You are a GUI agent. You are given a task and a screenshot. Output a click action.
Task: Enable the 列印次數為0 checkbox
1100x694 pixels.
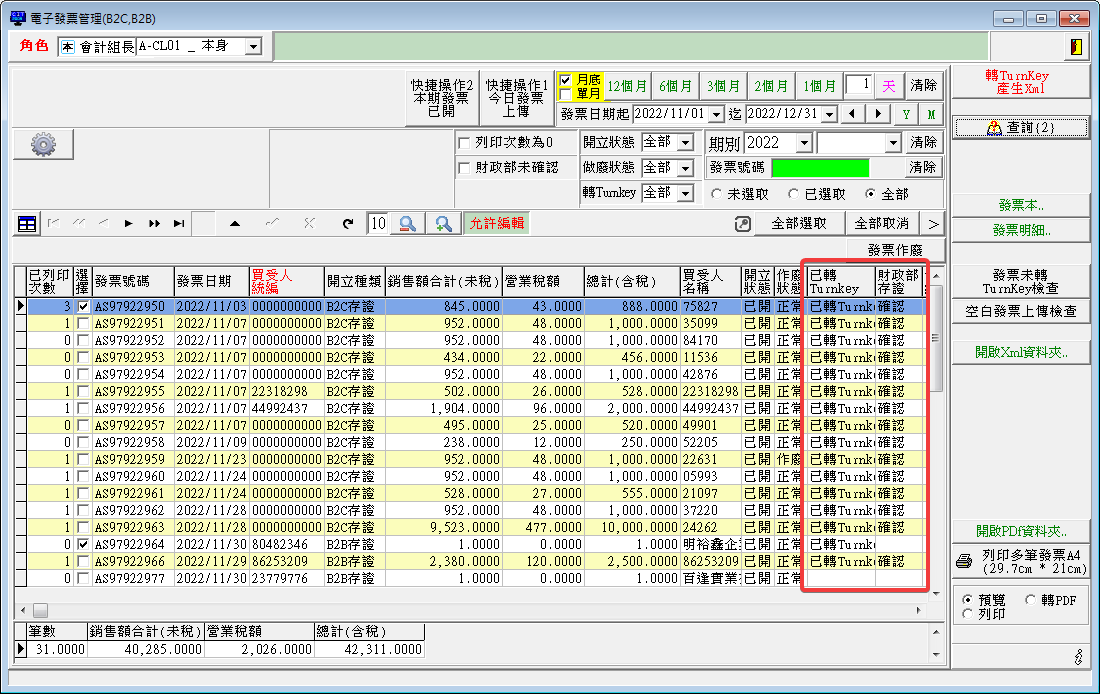tap(463, 143)
